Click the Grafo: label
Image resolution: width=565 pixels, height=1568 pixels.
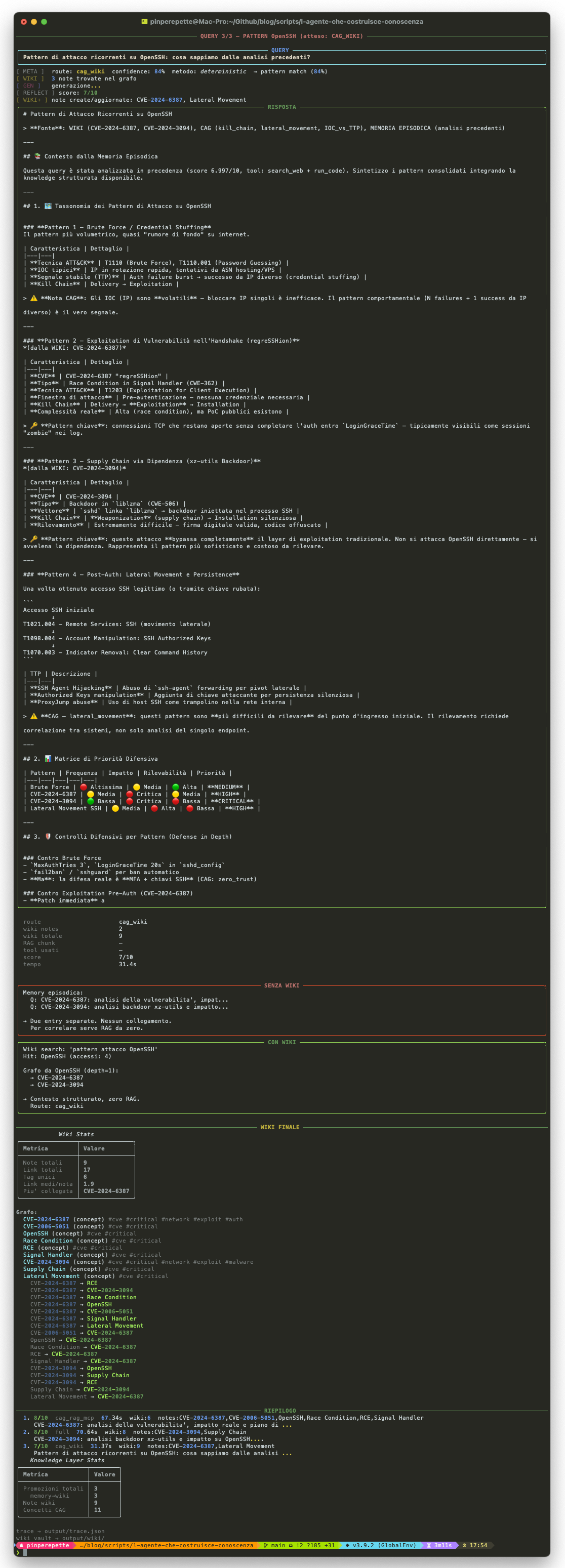tap(27, 1212)
